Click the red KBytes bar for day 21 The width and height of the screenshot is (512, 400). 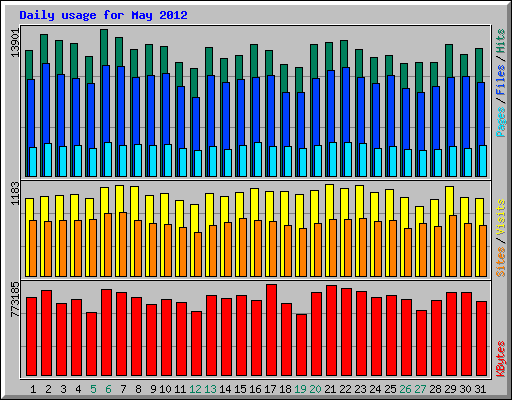tap(331, 330)
